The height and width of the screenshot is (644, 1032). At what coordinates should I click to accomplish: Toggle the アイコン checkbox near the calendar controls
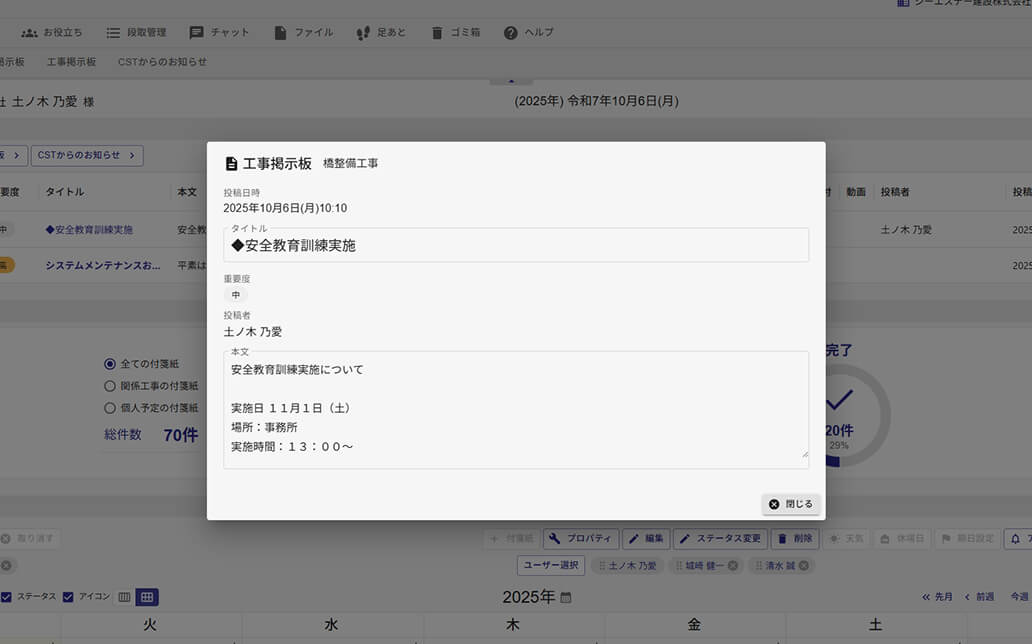pos(68,596)
